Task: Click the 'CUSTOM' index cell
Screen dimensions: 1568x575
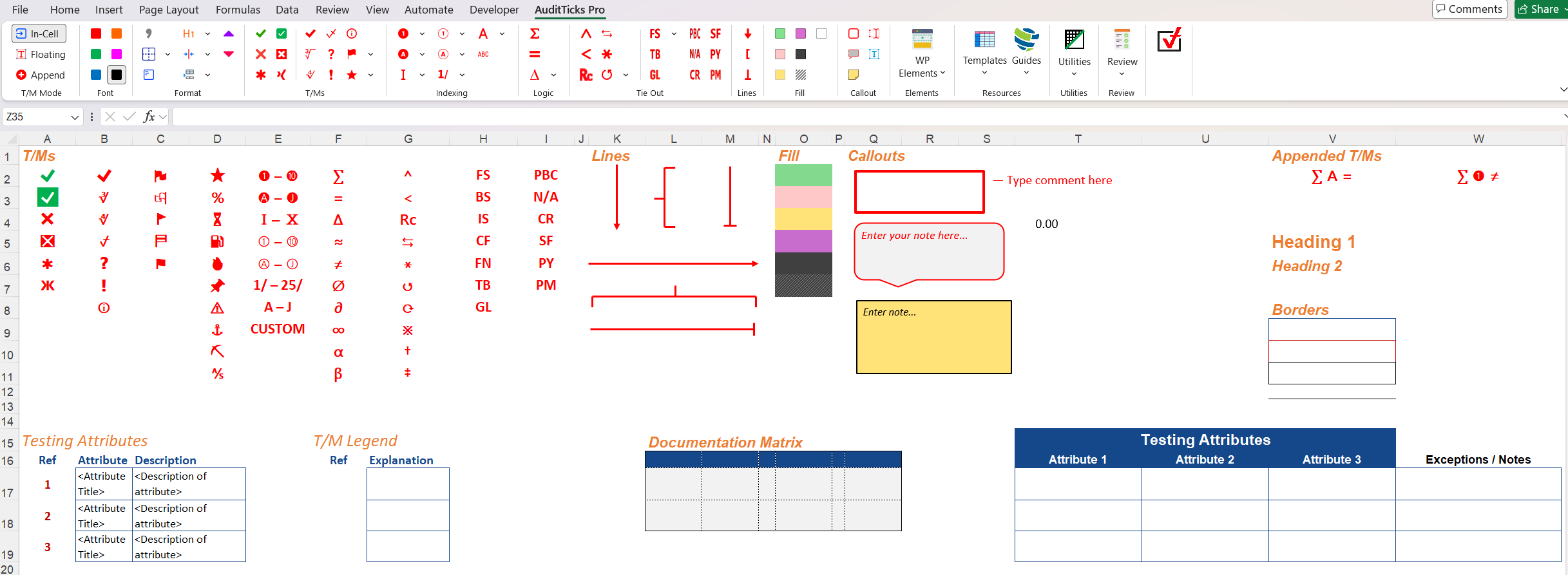Action: point(278,329)
